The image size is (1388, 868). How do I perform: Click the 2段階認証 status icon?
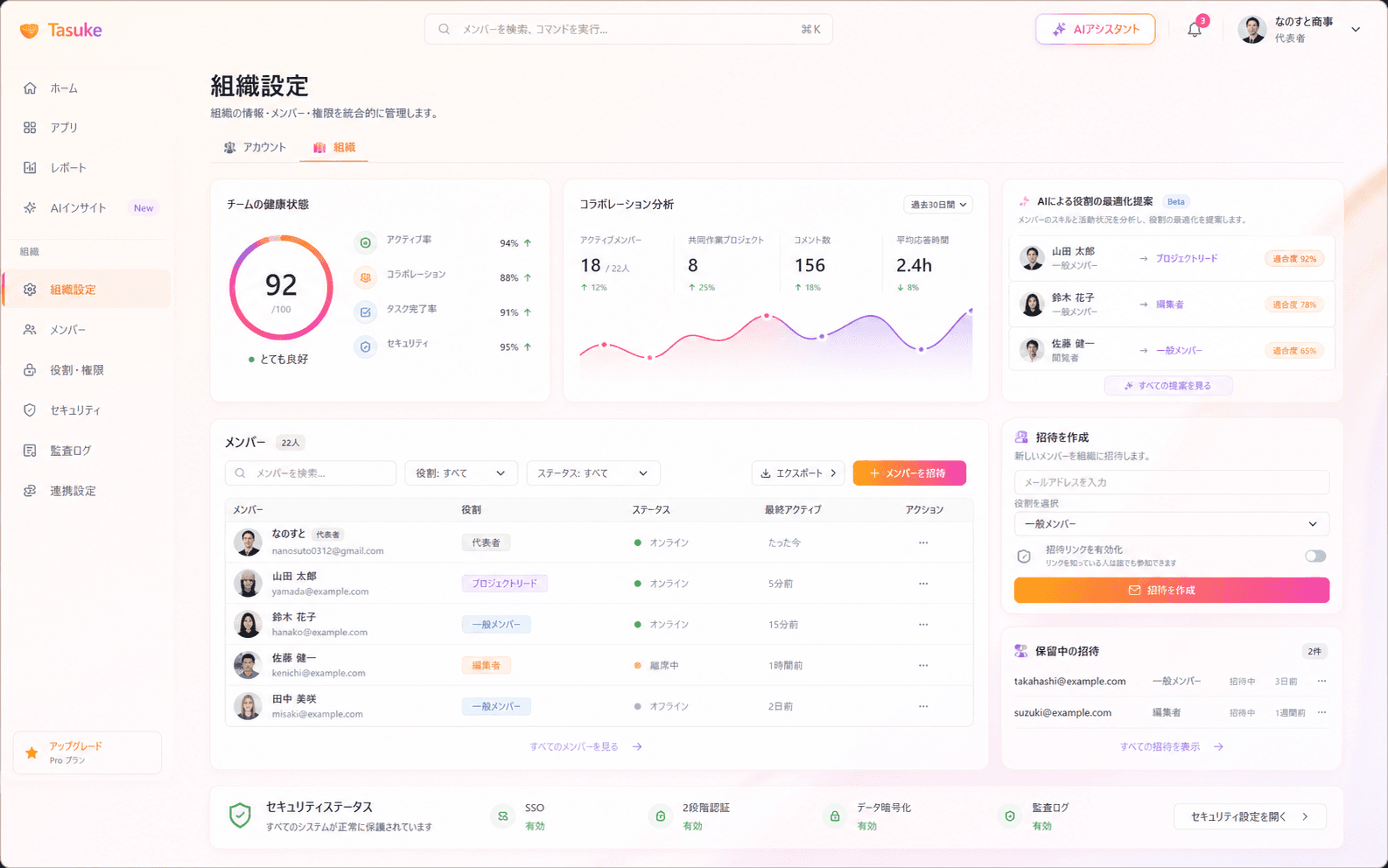tap(661, 816)
